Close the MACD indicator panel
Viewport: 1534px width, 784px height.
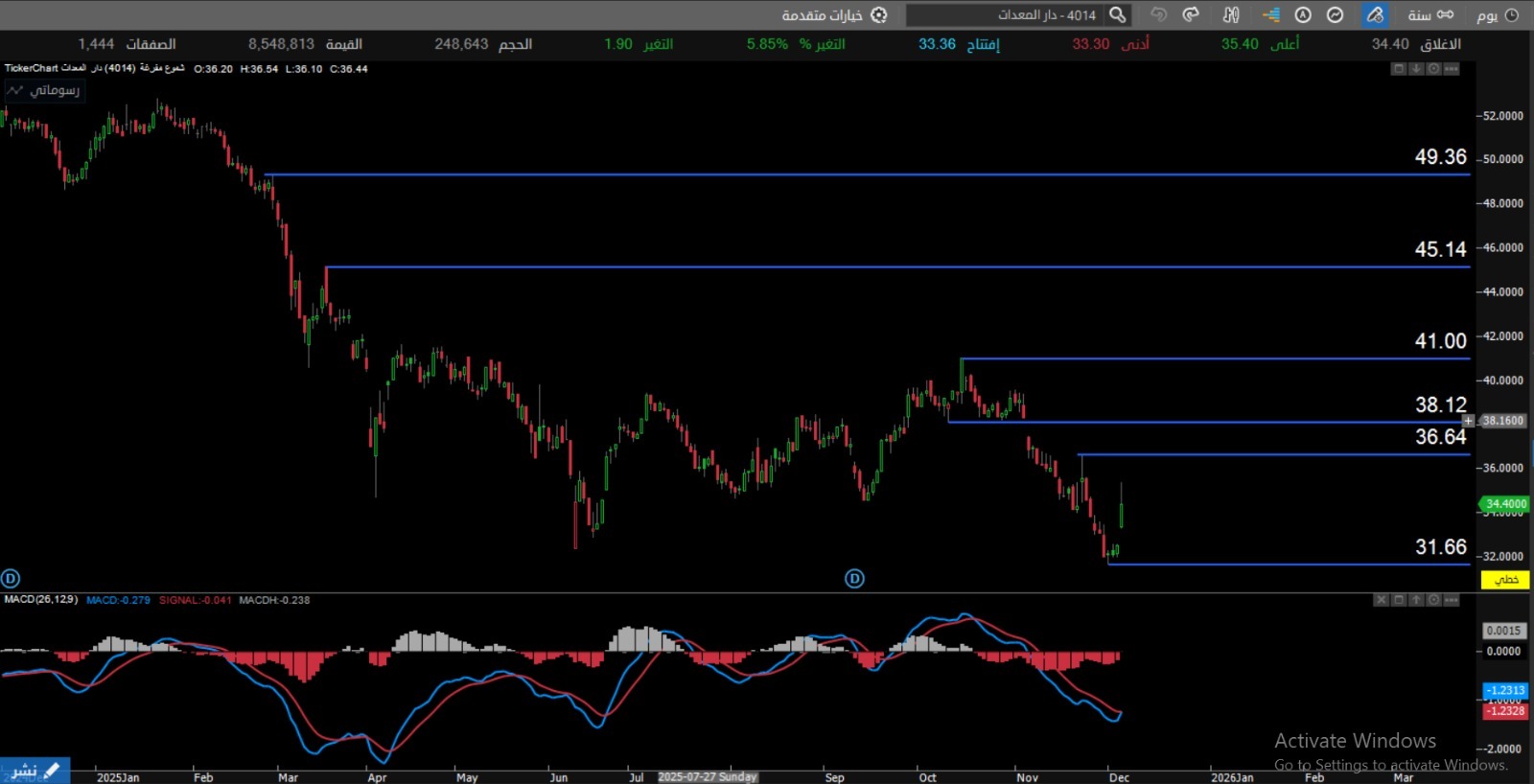pos(1381,600)
